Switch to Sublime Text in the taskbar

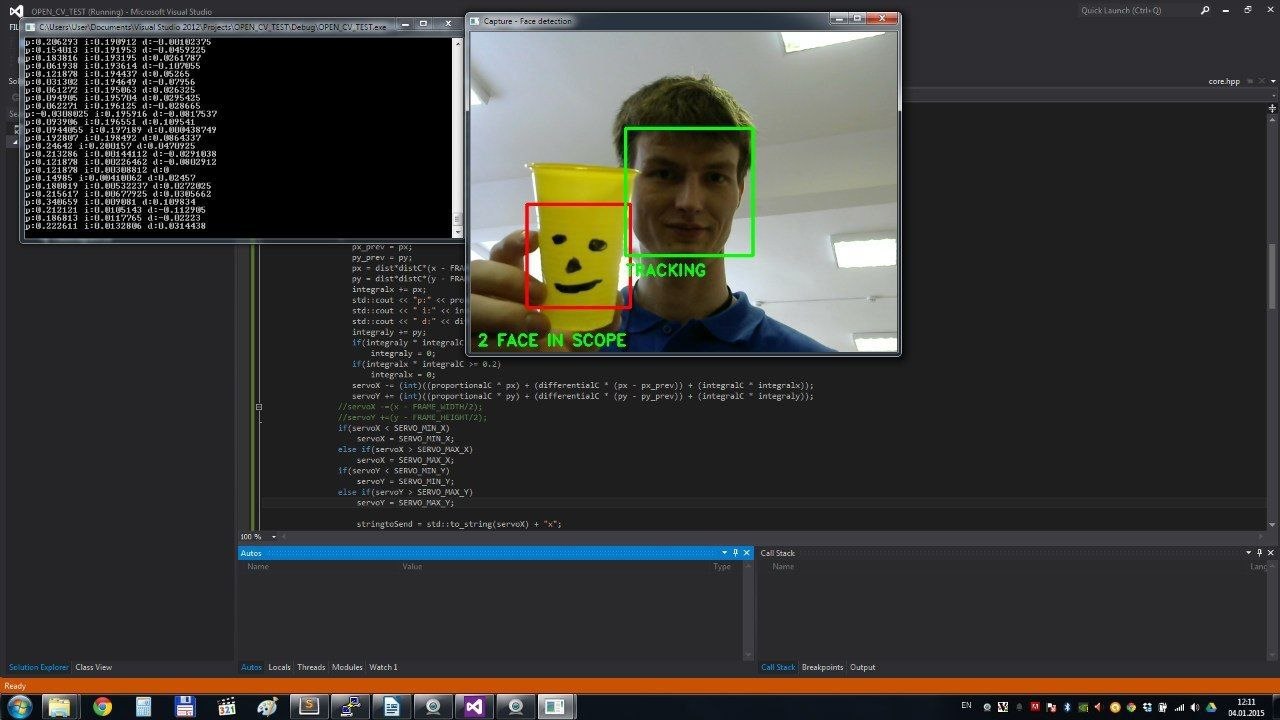coord(309,707)
